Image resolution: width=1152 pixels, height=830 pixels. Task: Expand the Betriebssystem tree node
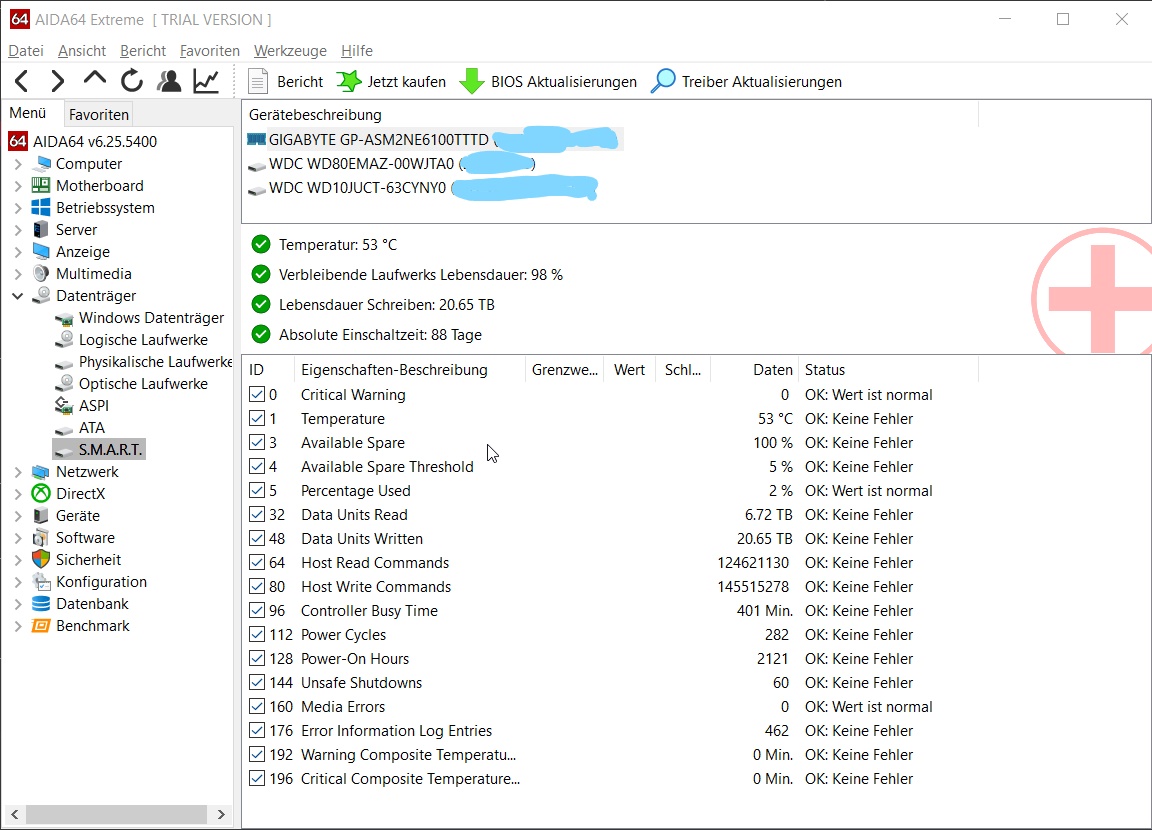(x=18, y=208)
